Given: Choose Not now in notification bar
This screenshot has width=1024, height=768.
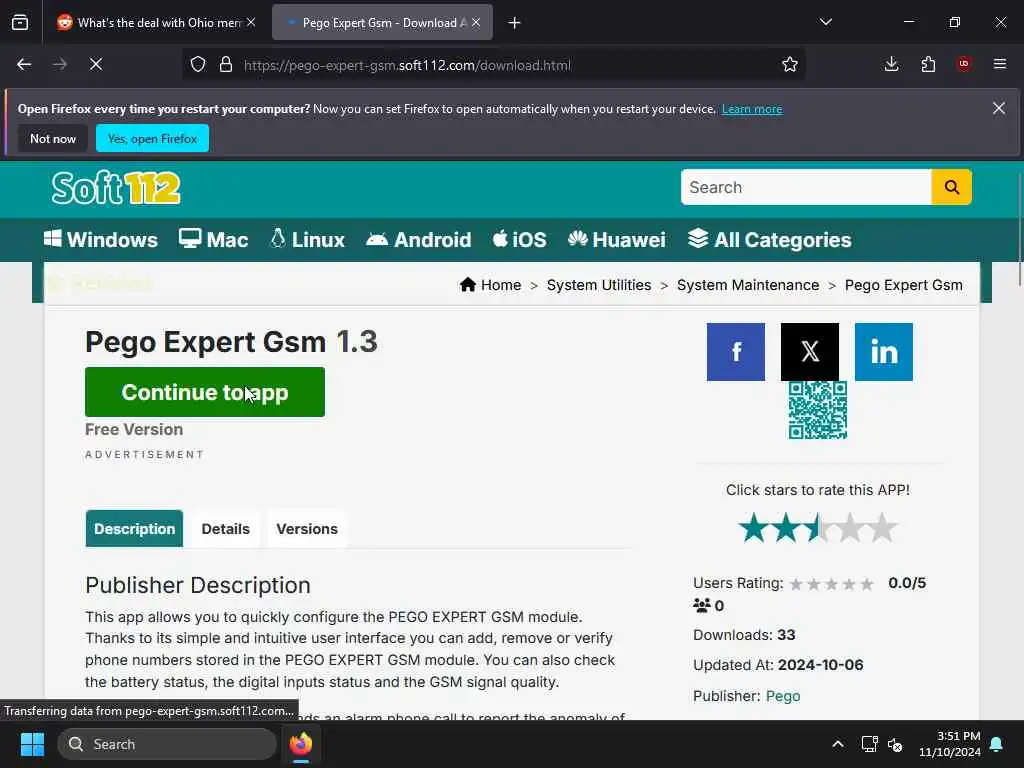Looking at the screenshot, I should (53, 138).
